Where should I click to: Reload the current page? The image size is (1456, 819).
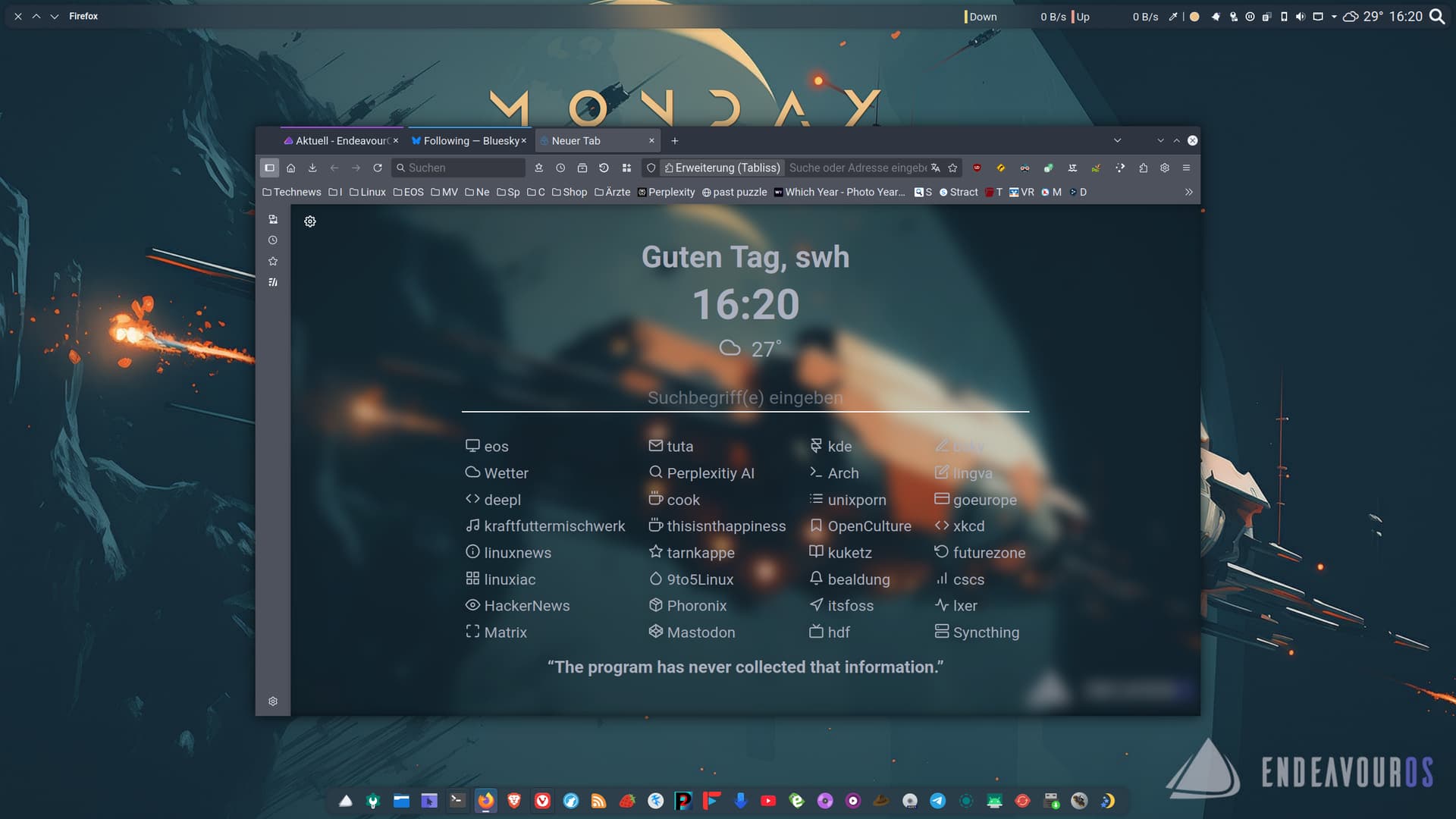tap(378, 168)
